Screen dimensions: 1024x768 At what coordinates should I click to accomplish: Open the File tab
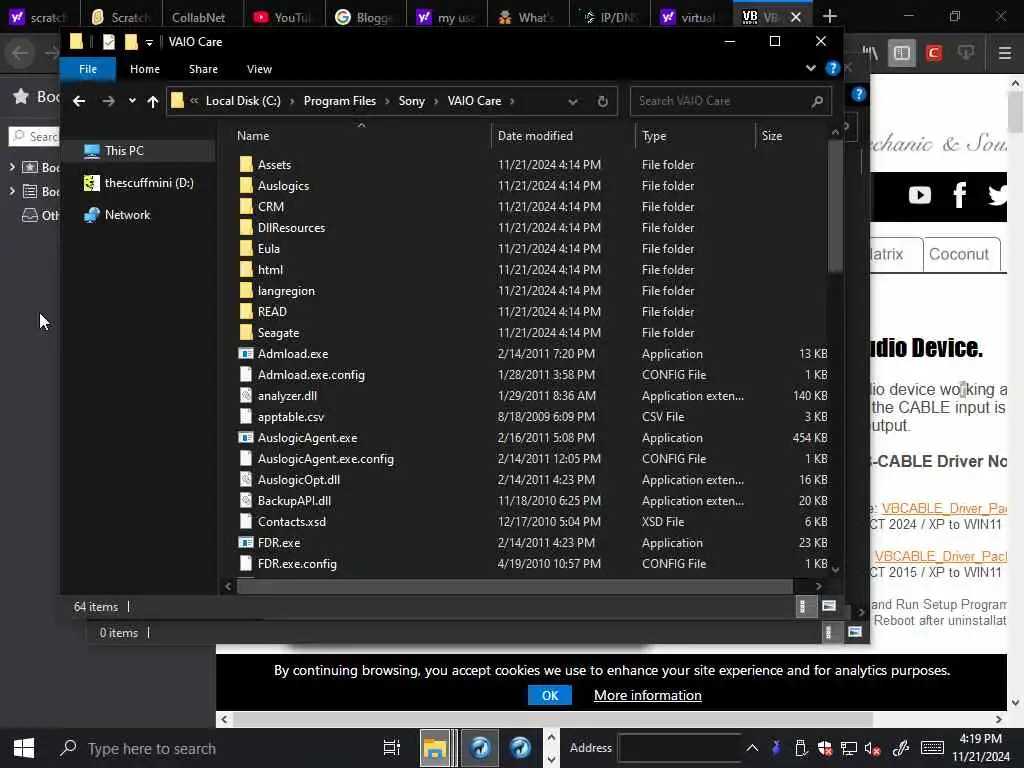coord(88,69)
